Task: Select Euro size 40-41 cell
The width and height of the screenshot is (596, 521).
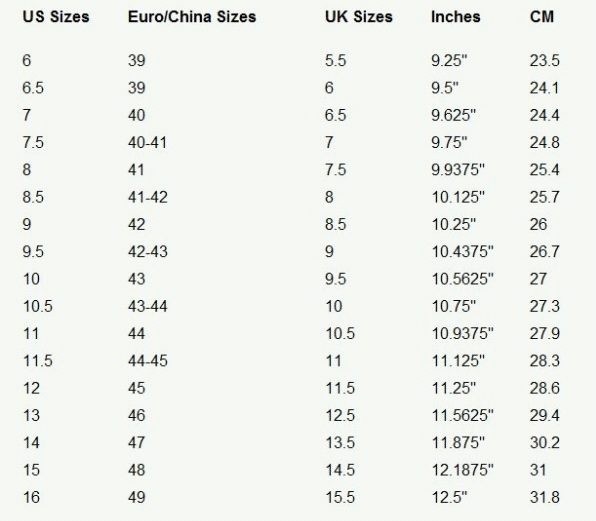Action: click(x=147, y=143)
